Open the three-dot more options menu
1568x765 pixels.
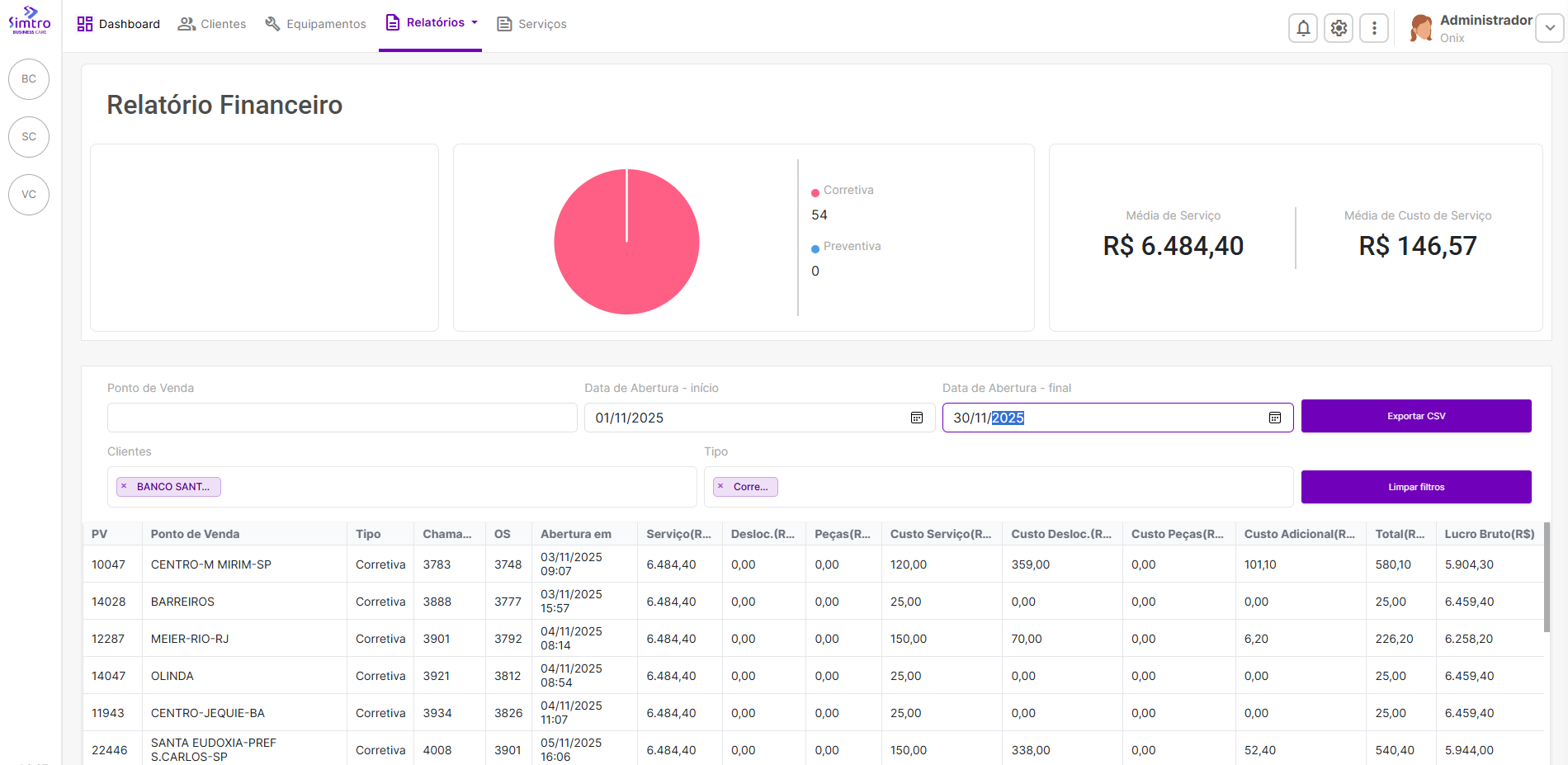point(1374,28)
